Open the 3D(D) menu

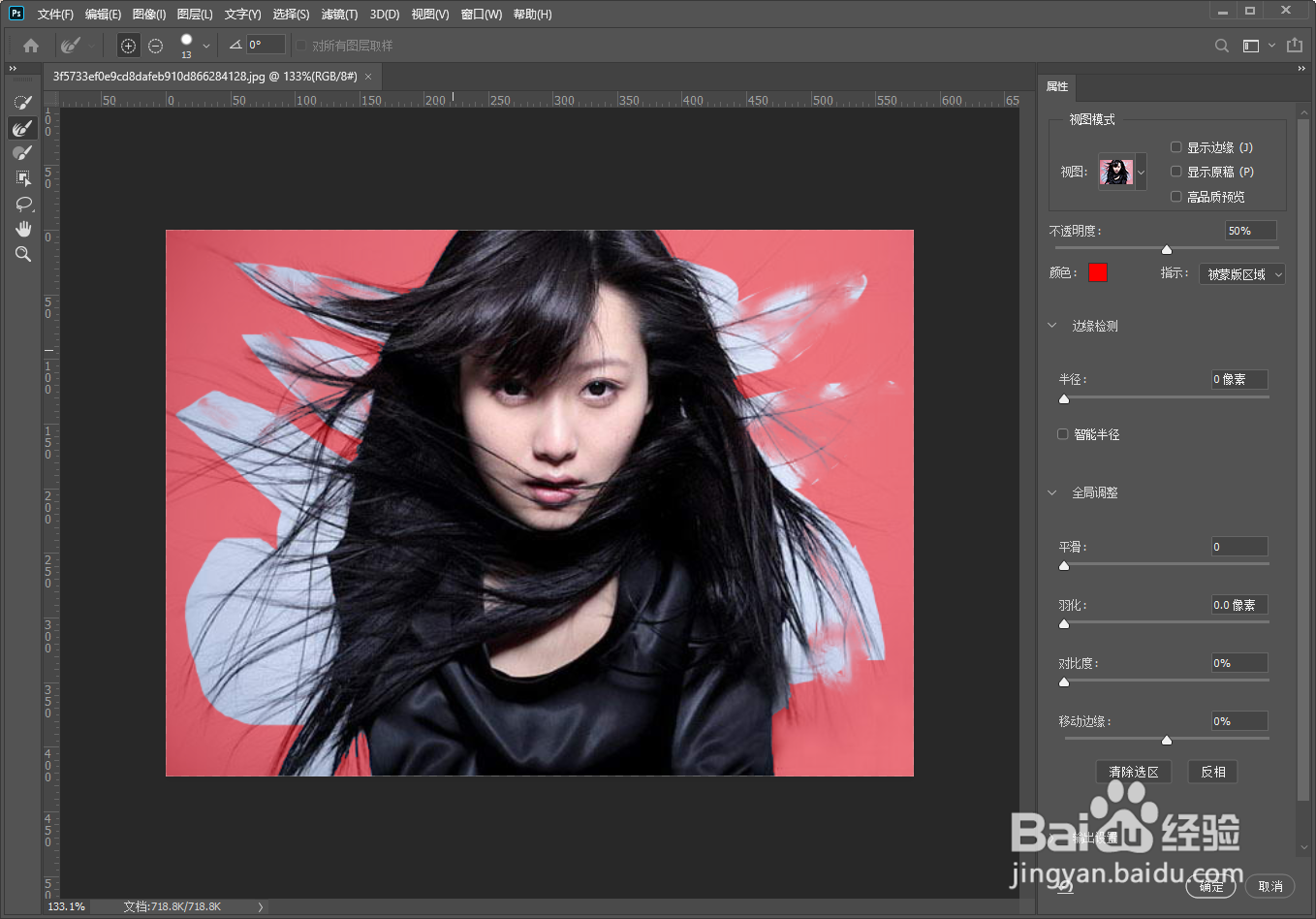coord(385,15)
